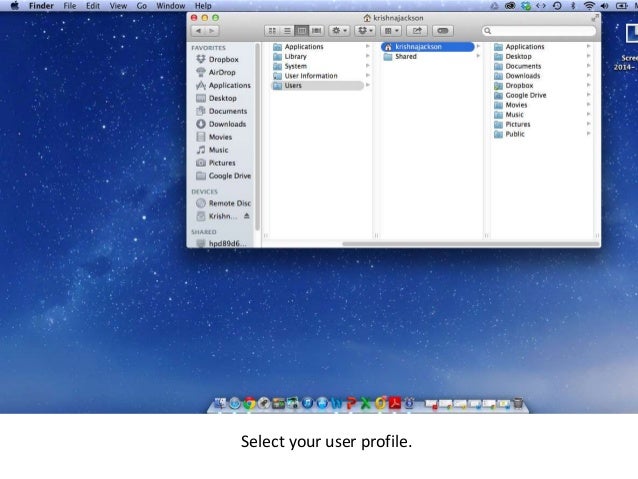638x479 pixels.
Task: Open Documents in the sidebar
Action: (x=222, y=111)
